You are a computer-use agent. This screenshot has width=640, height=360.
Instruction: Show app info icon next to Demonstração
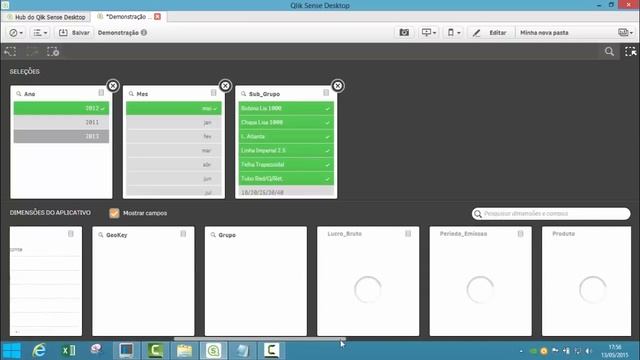(x=144, y=33)
